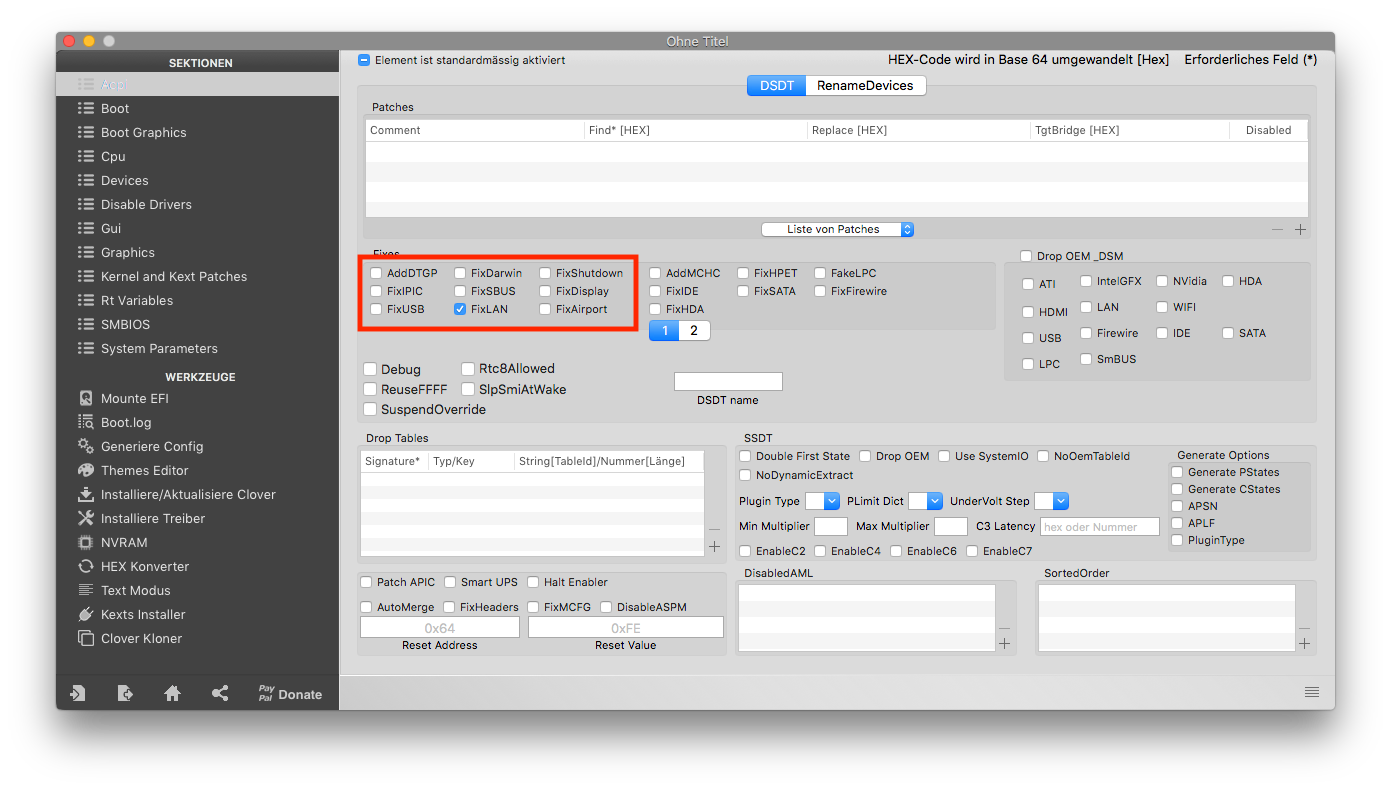
Task: Click the Reset Address field
Action: click(x=440, y=627)
